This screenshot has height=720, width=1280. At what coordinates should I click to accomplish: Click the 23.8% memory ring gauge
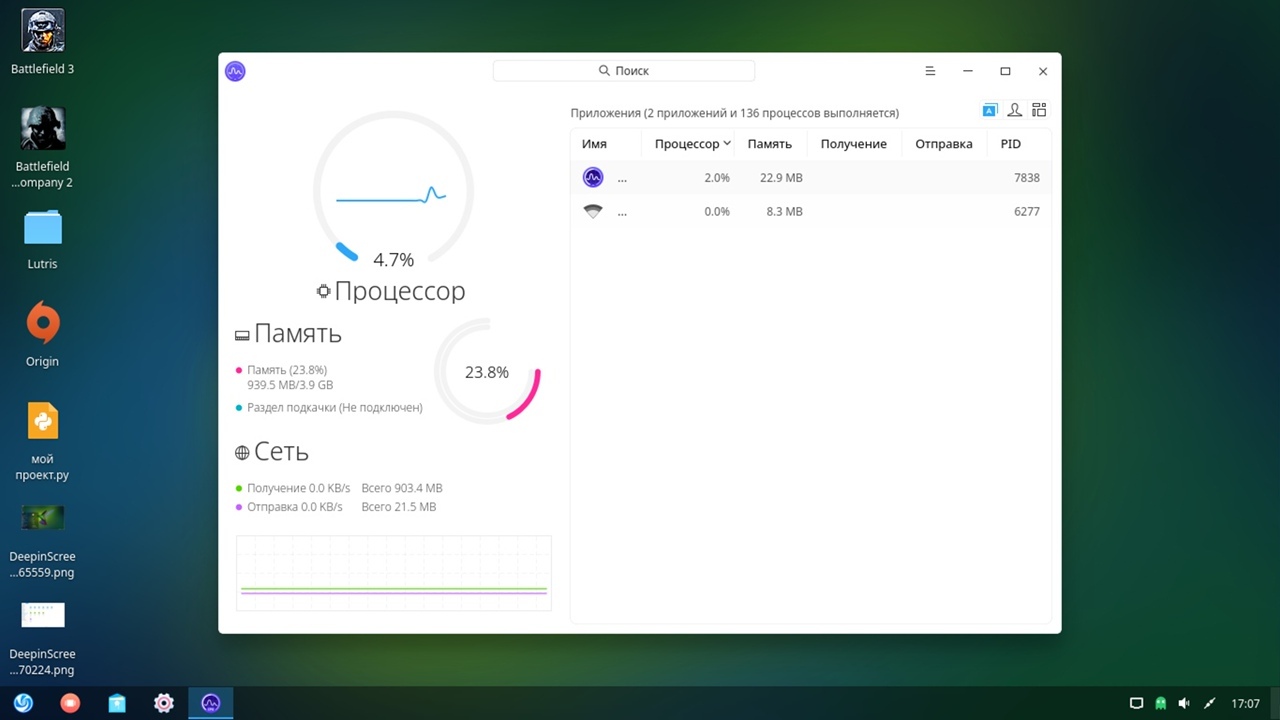pyautogui.click(x=487, y=371)
